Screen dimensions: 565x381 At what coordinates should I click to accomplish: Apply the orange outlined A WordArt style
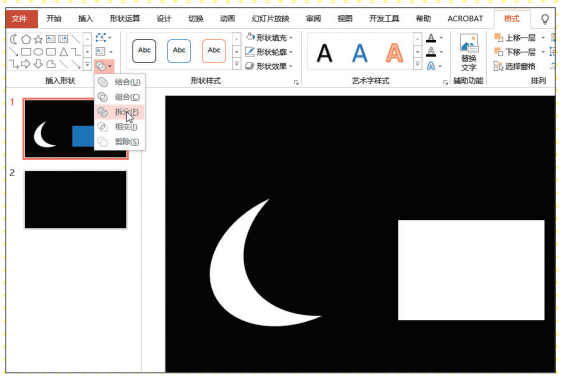394,53
